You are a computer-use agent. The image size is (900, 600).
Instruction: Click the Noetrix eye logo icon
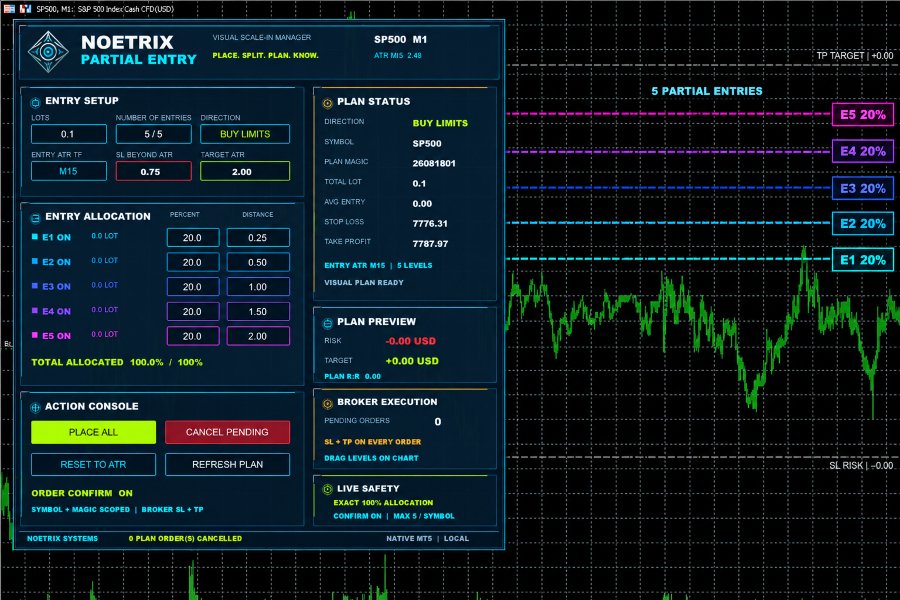(48, 52)
